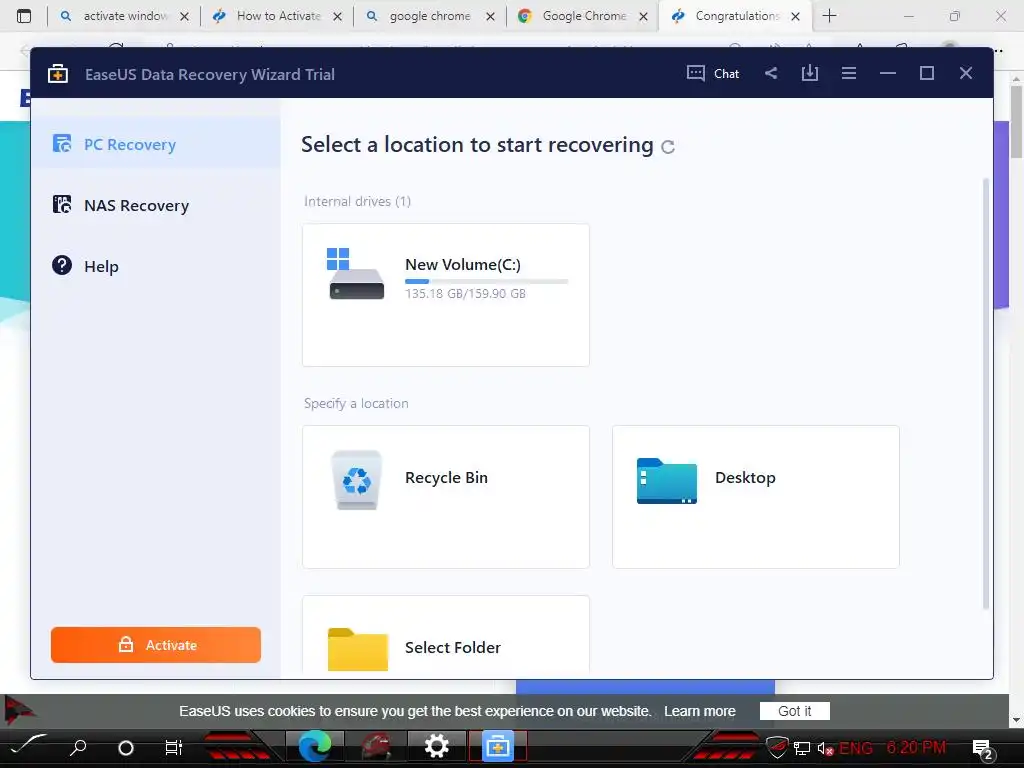
Task: Click the import scan session icon
Action: click(x=810, y=73)
